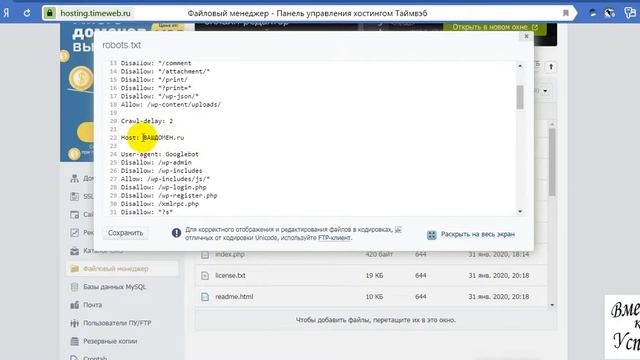640x360 pixels.
Task: Click the Allow: /wp-includes/js/* line
Action: pyautogui.click(x=165, y=179)
